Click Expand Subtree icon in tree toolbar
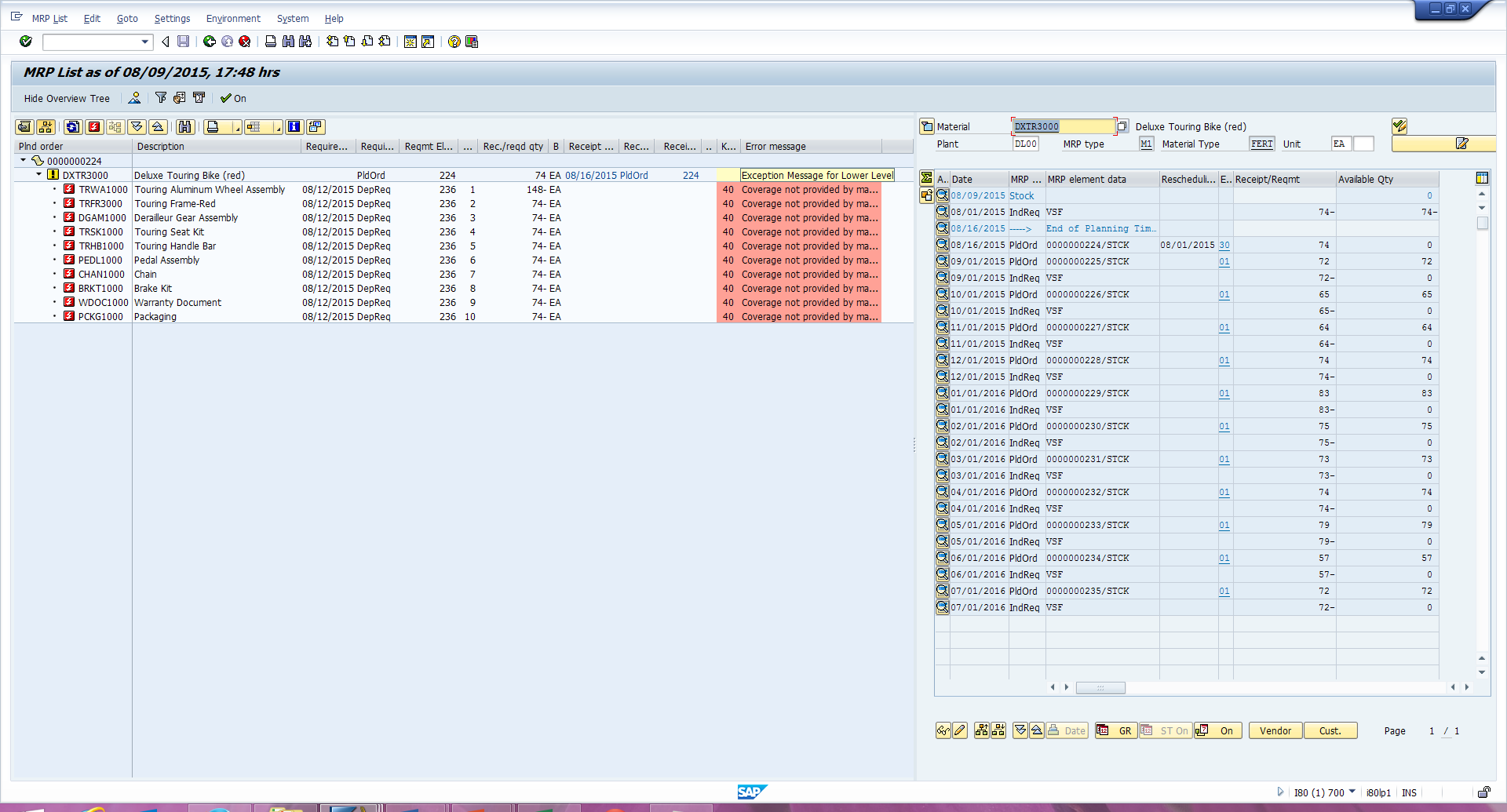This screenshot has height=812, width=1507. click(x=137, y=127)
